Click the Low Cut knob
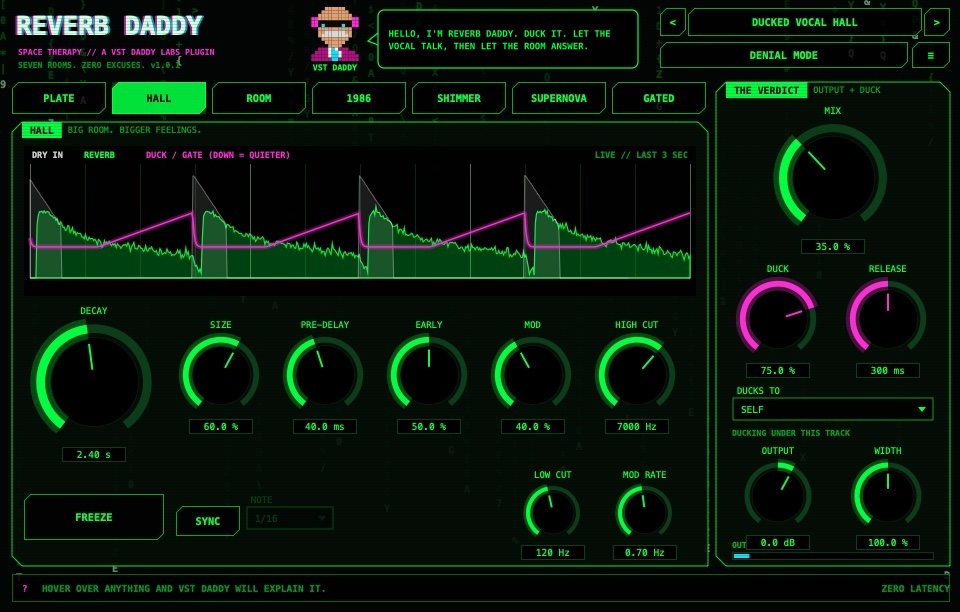 coord(552,513)
